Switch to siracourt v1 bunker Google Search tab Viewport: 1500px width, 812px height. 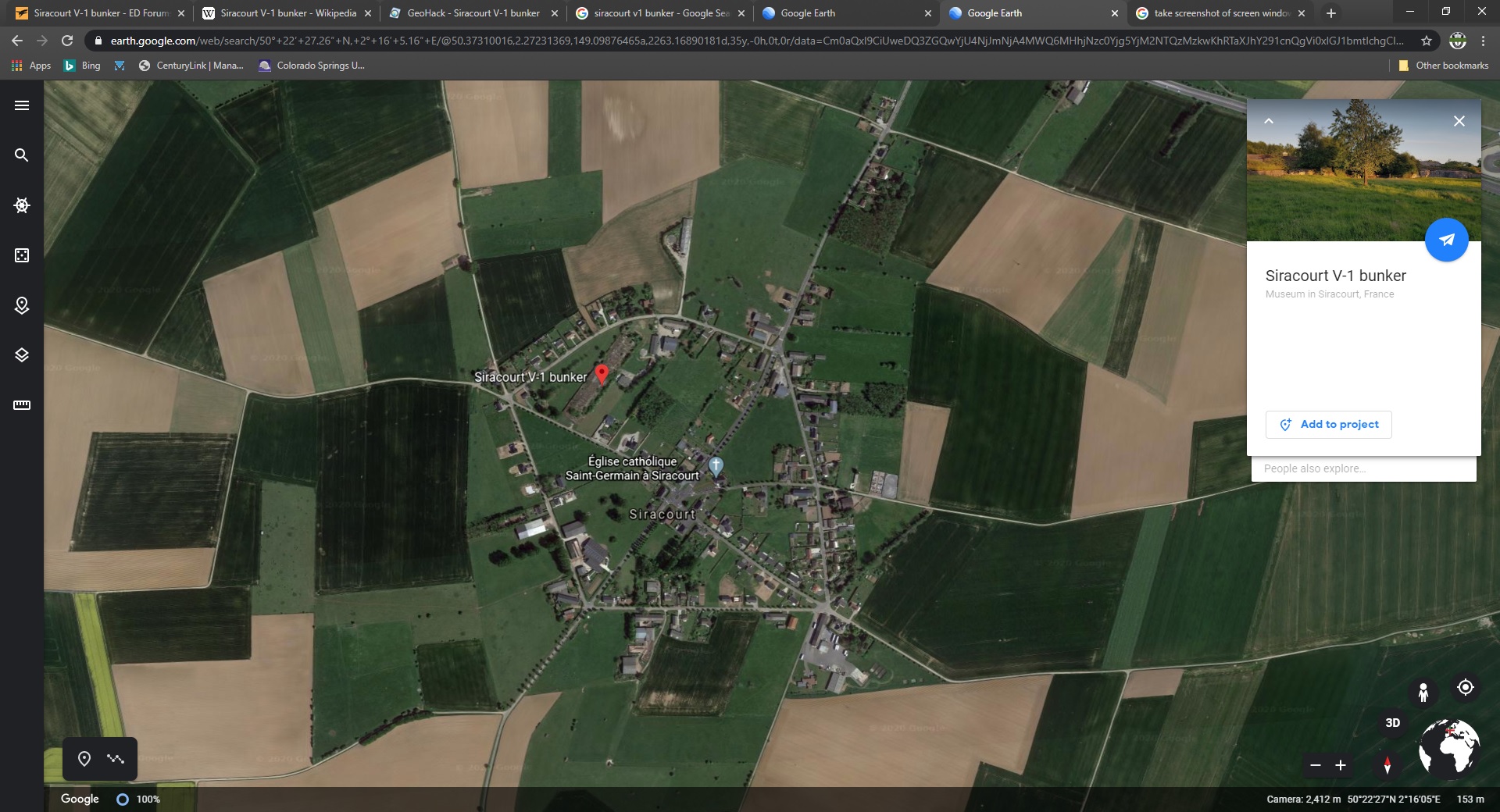tap(660, 13)
